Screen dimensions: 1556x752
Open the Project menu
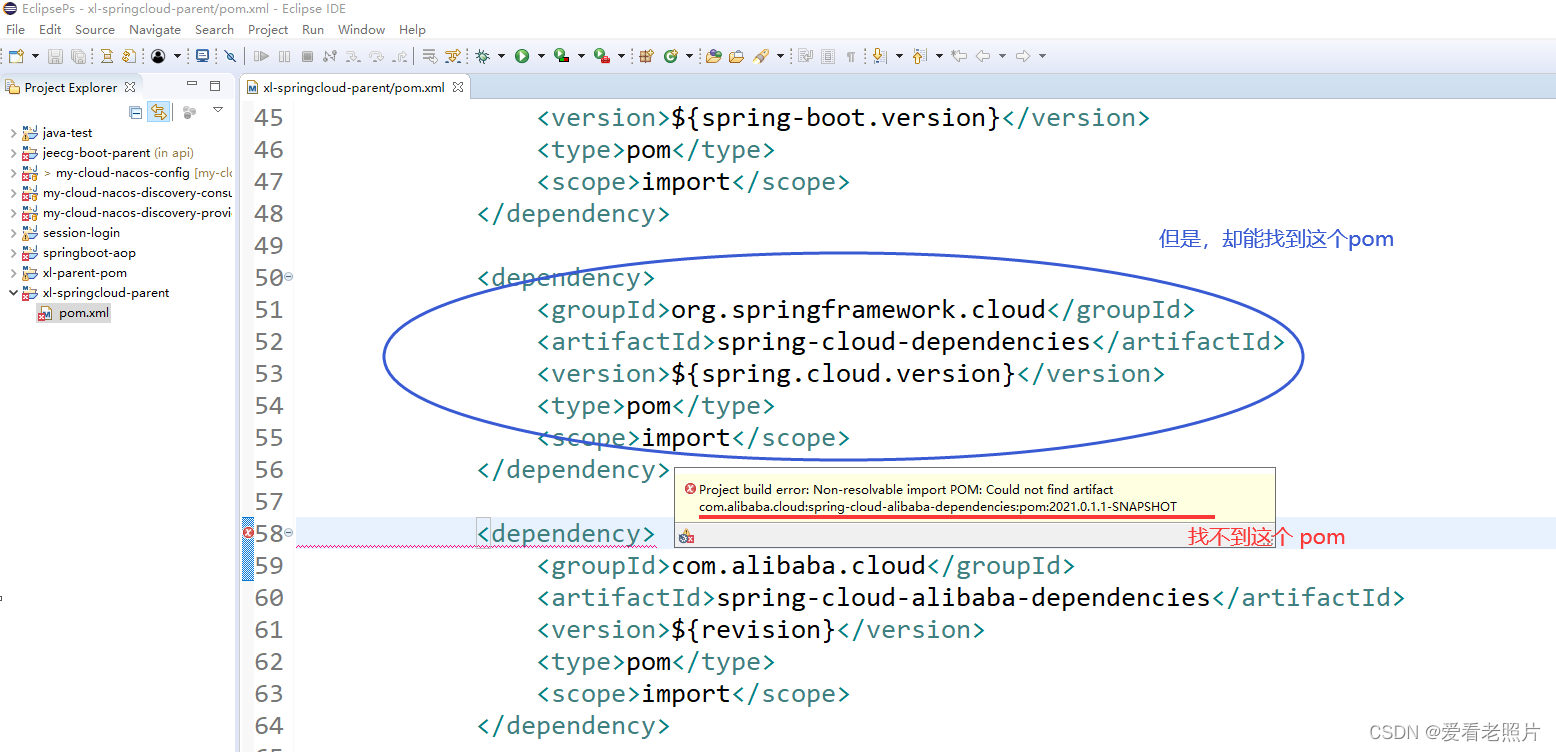268,29
